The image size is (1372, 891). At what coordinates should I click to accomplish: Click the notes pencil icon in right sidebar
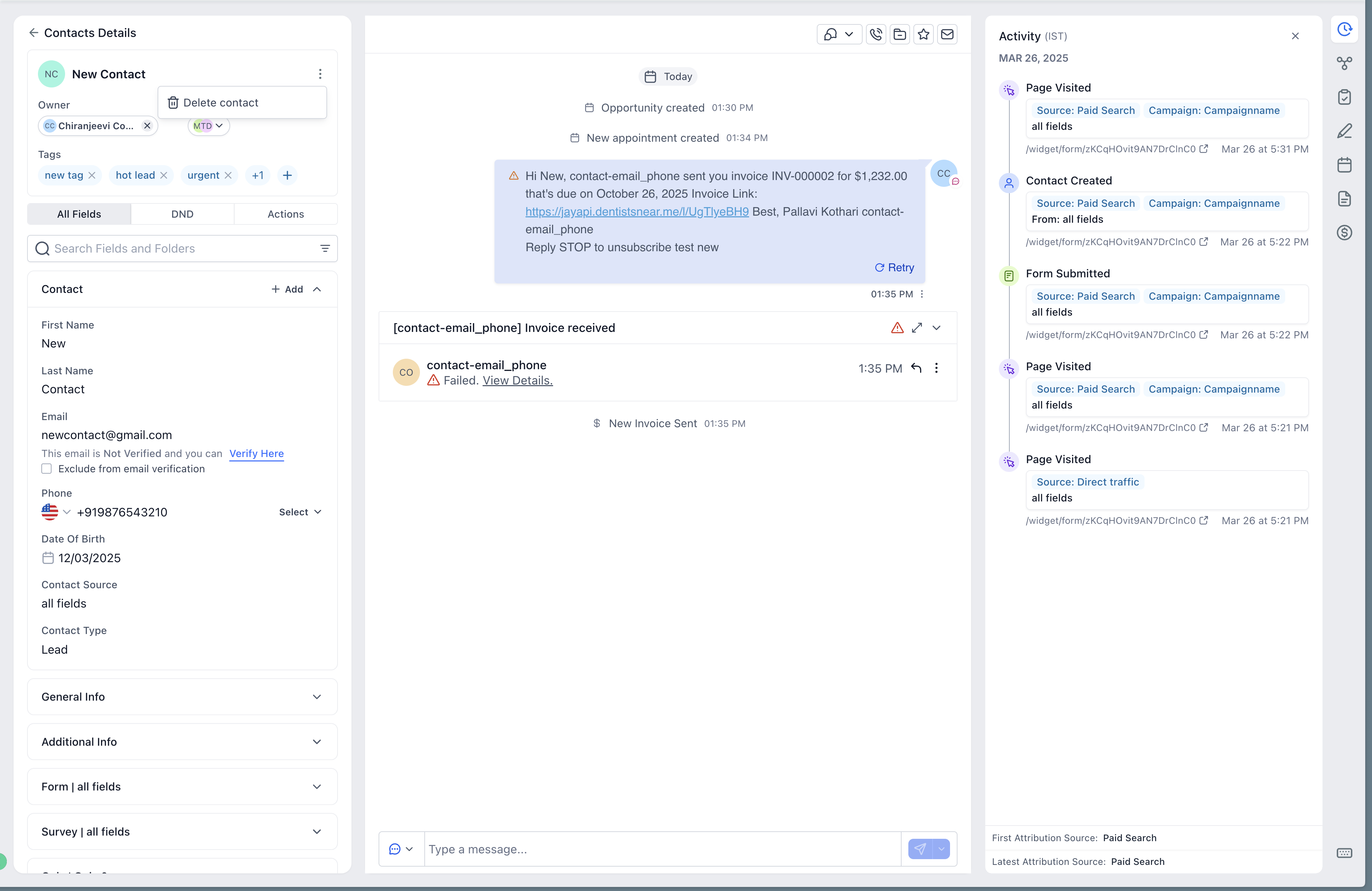[1344, 131]
